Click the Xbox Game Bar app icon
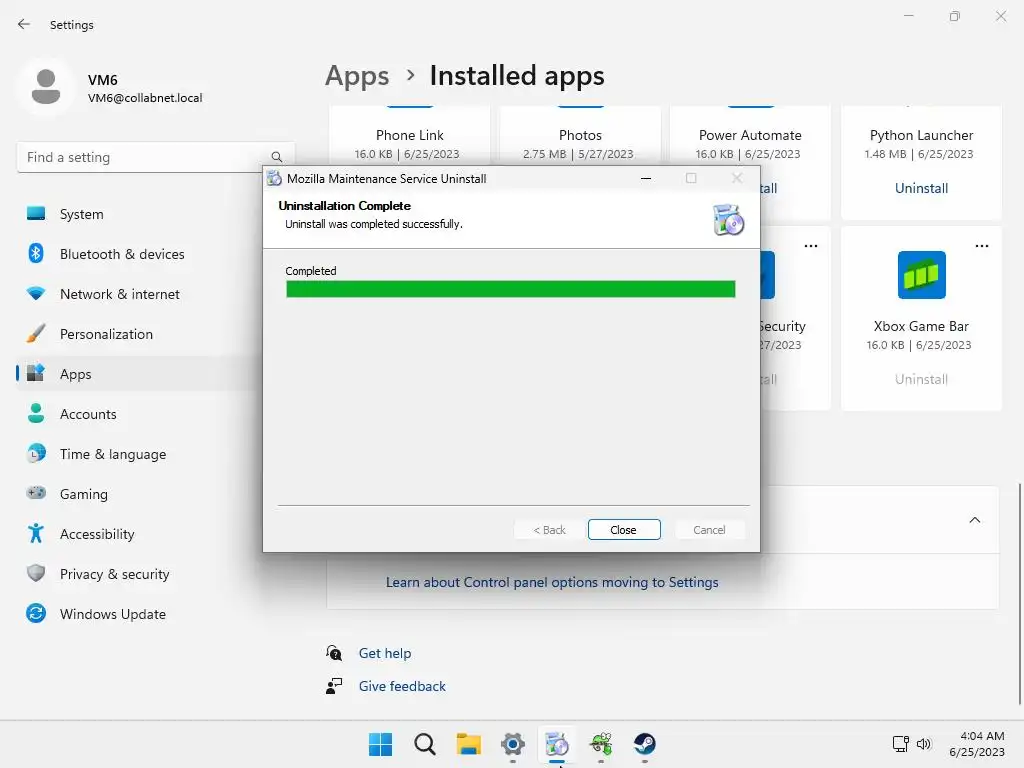 pos(921,275)
